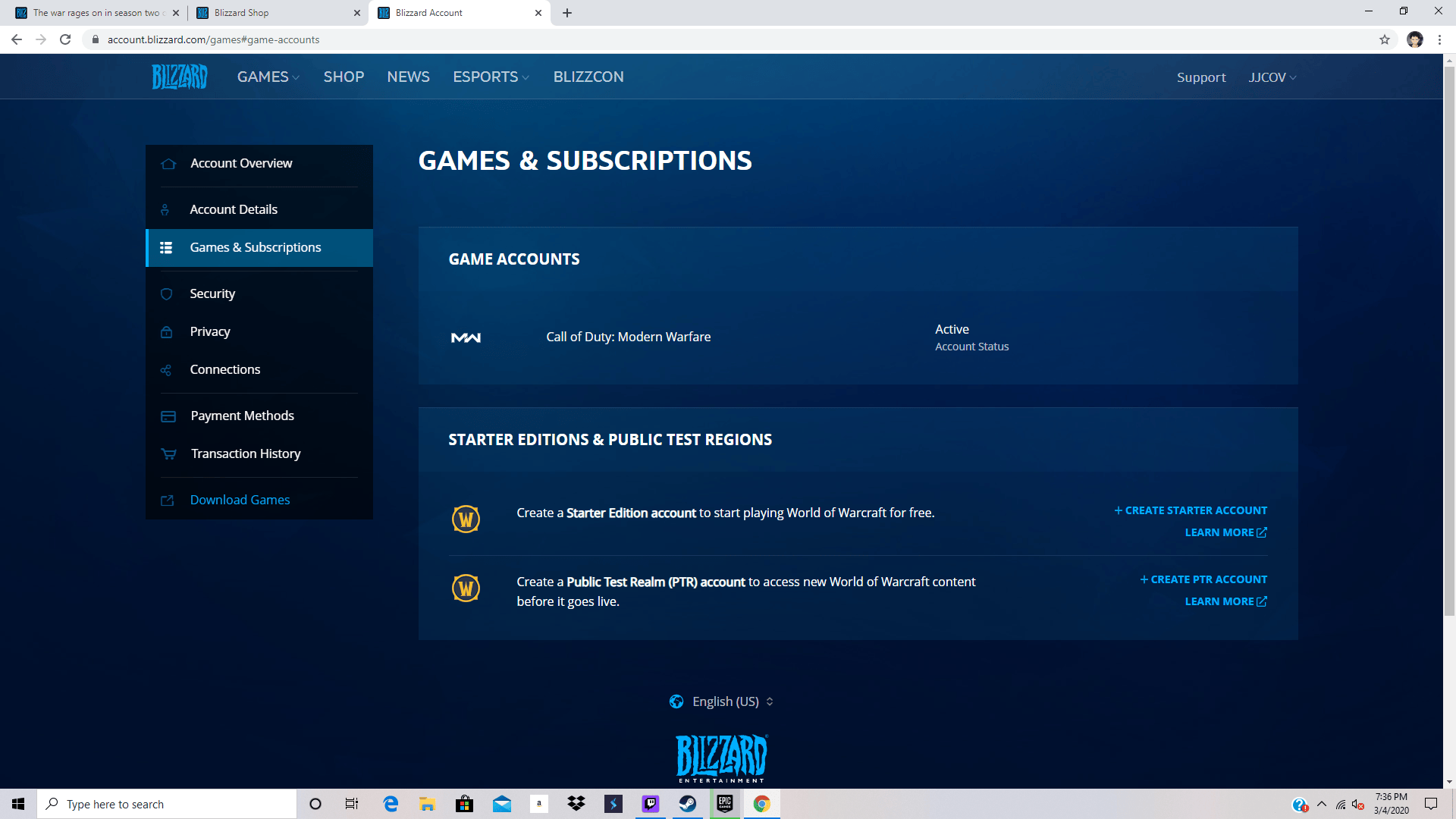Switch to 'The war rages on' tab
This screenshot has height=819, width=1456.
point(96,13)
